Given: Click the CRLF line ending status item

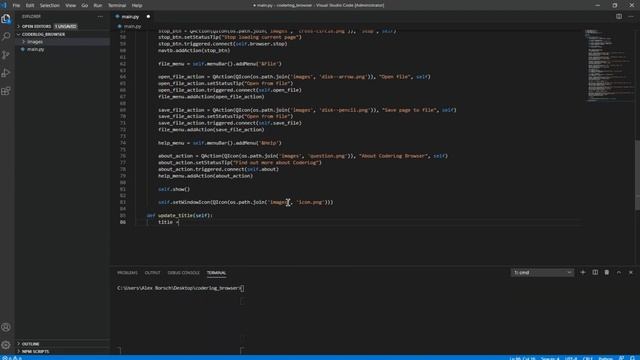Looking at the screenshot, I should point(587,358).
